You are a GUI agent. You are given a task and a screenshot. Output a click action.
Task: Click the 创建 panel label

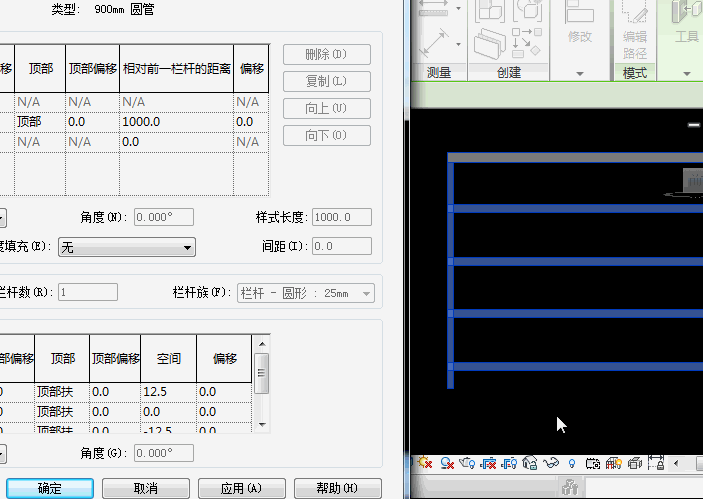(x=508, y=73)
